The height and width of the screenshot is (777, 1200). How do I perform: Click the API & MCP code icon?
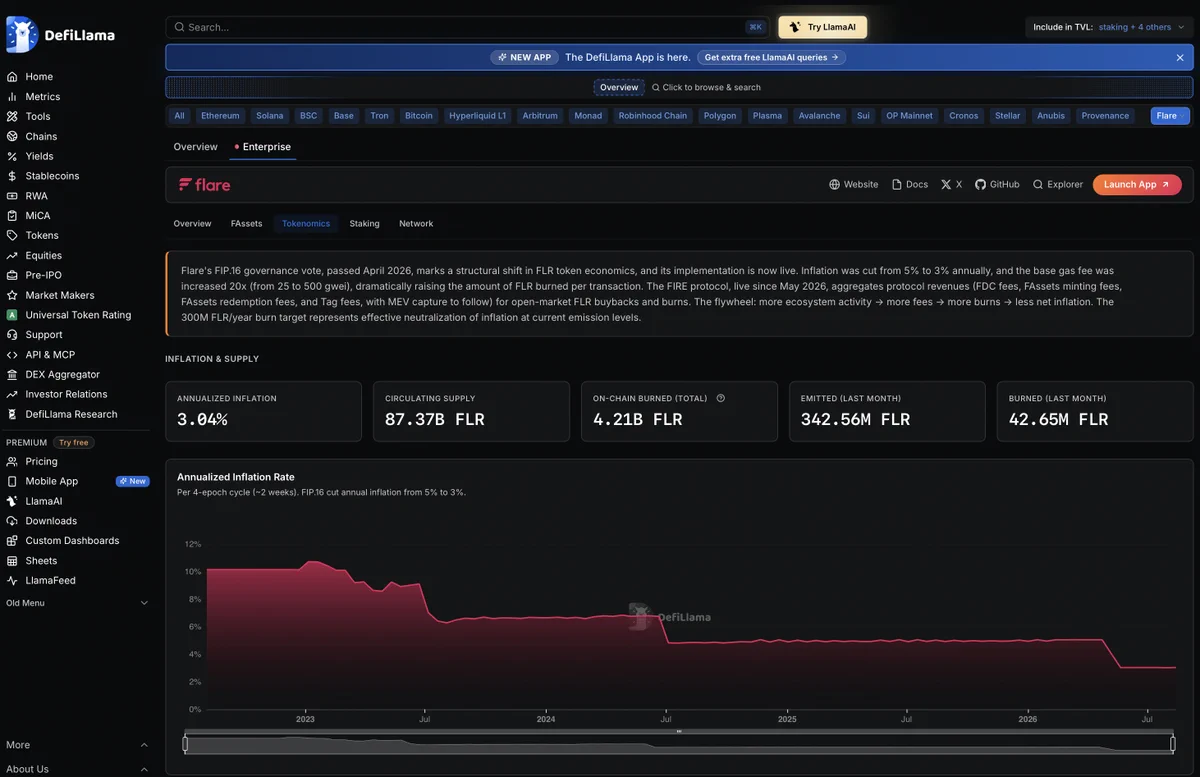click(12, 355)
